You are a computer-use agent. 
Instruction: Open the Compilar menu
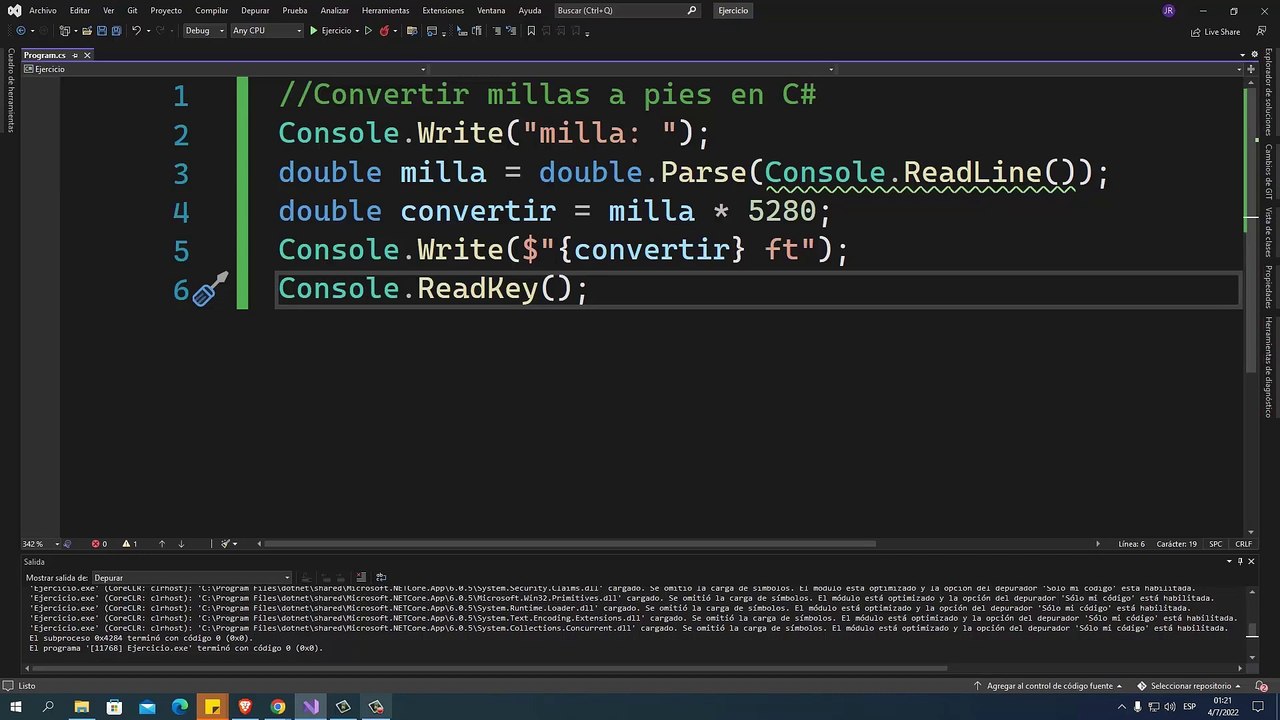coord(212,10)
